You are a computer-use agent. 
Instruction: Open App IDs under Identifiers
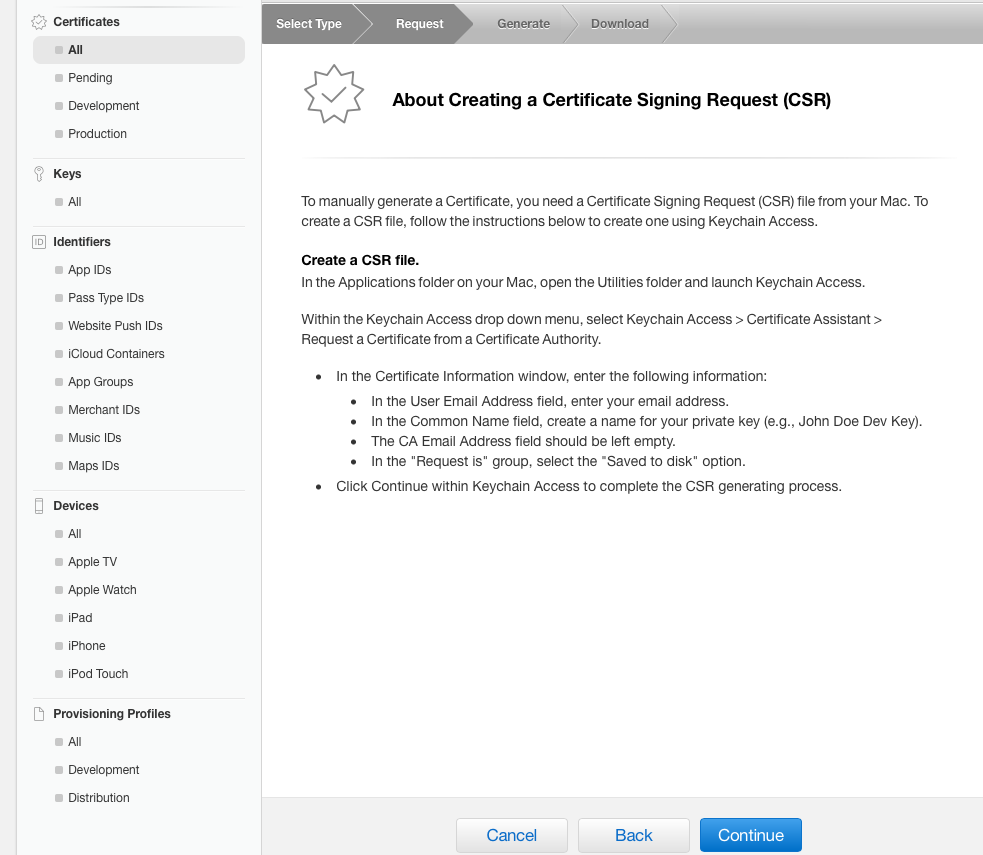(90, 270)
